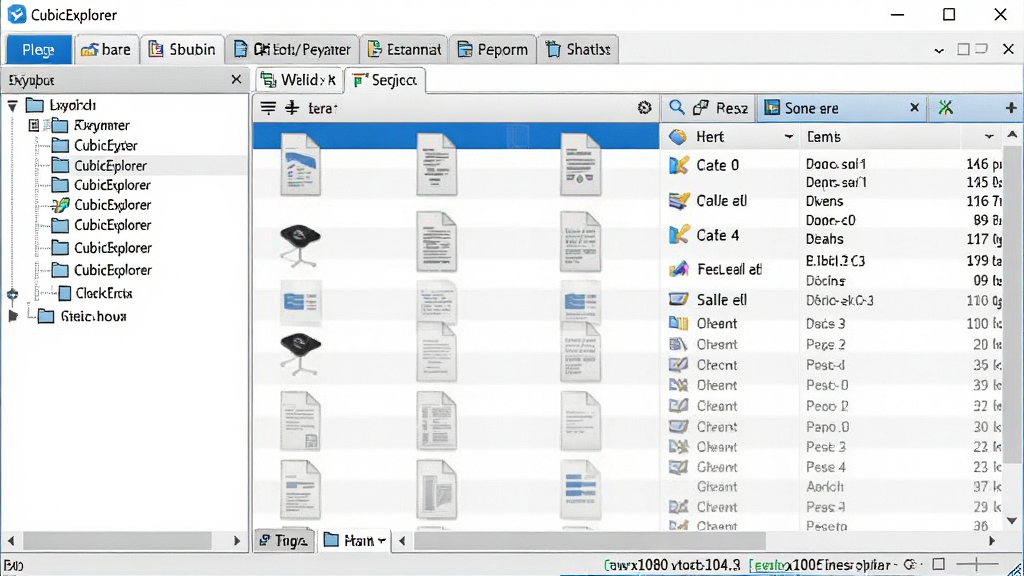The height and width of the screenshot is (576, 1024).
Task: Click the Fecleall etl item icon
Action: click(679, 268)
